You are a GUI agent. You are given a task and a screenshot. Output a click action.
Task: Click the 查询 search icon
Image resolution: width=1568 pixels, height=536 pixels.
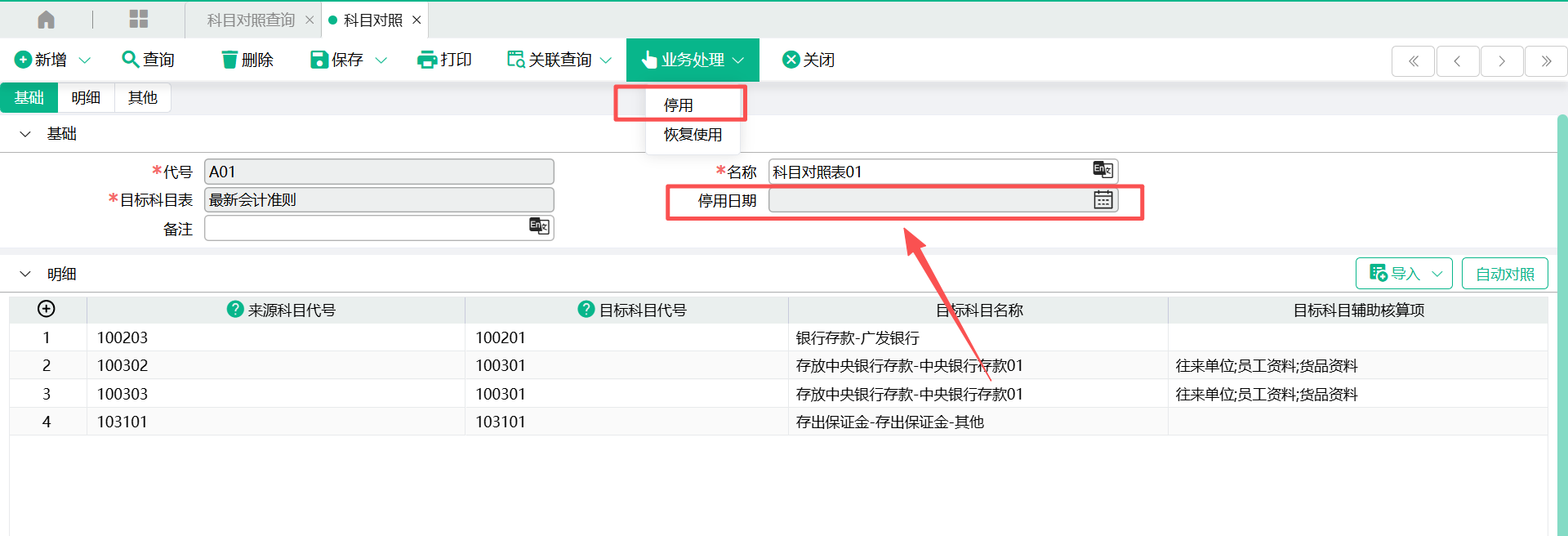coord(130,60)
